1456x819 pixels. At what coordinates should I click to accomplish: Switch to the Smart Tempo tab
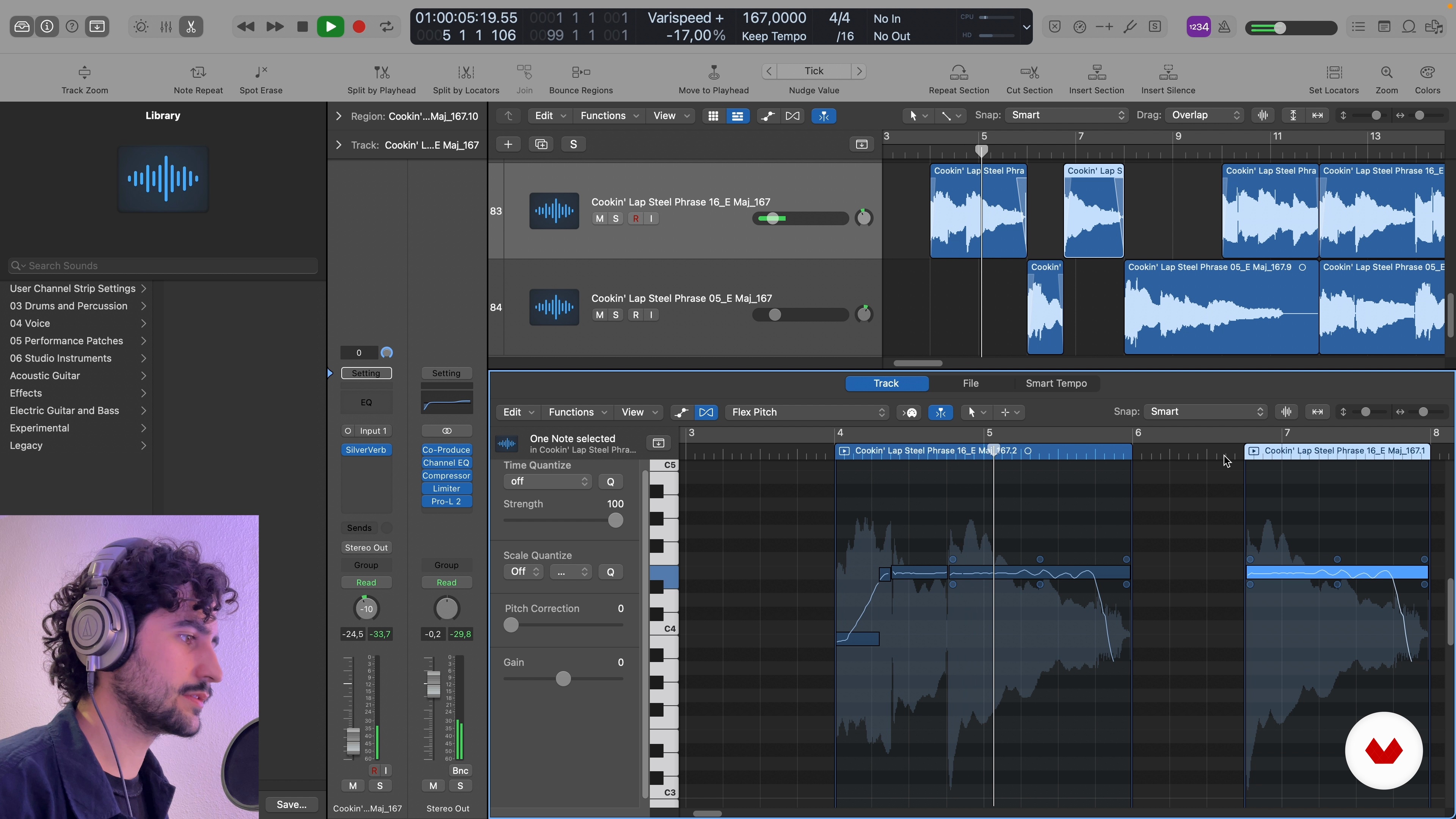pyautogui.click(x=1056, y=383)
